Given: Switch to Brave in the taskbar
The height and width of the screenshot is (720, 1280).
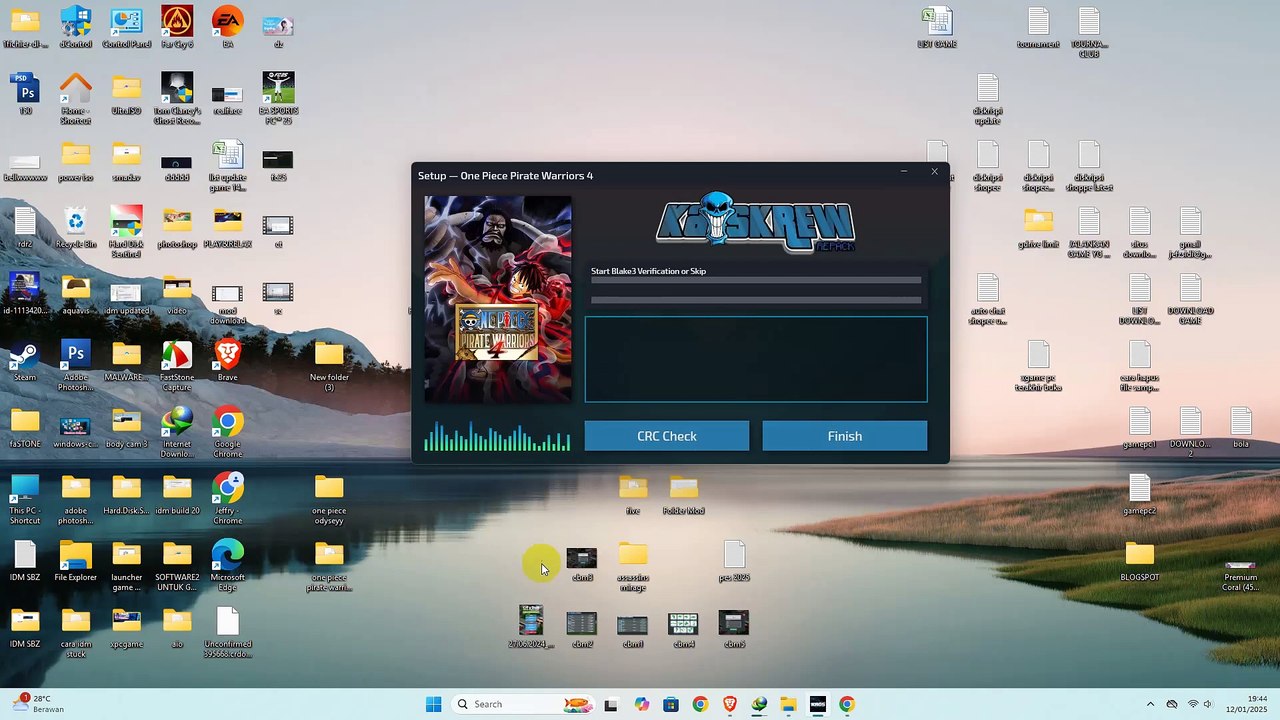Looking at the screenshot, I should coord(729,704).
